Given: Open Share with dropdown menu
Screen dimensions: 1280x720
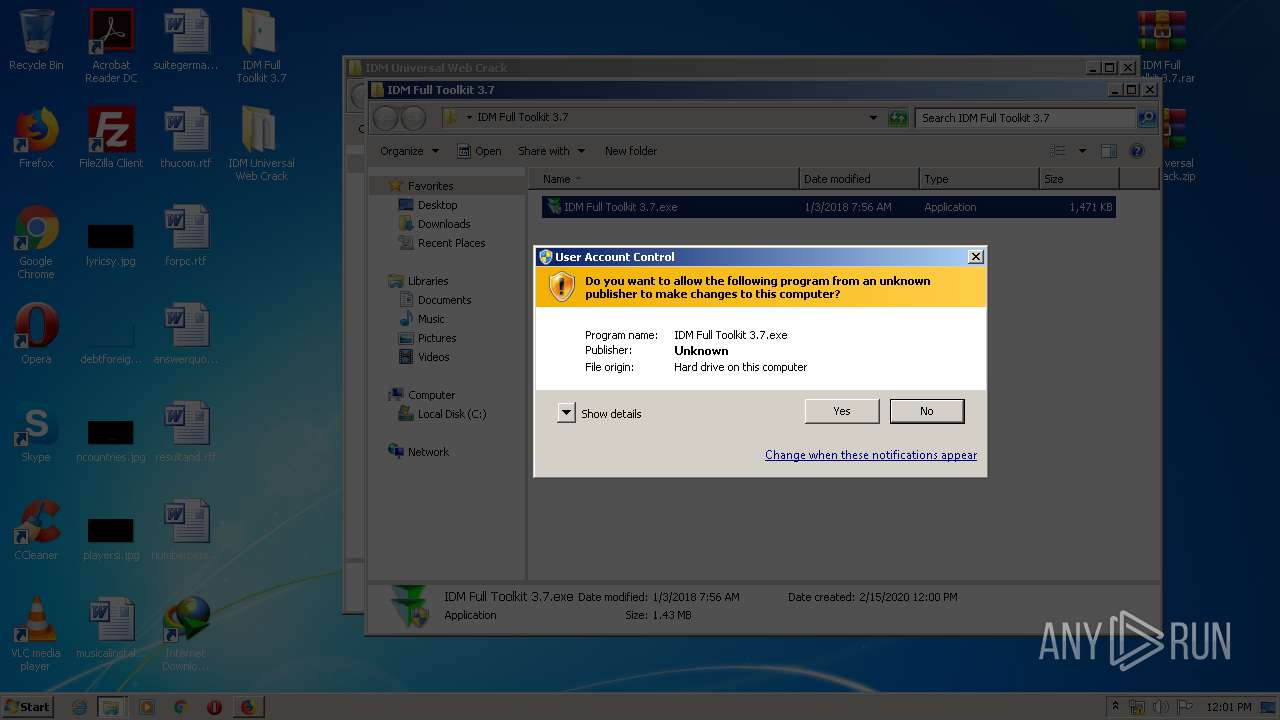Looking at the screenshot, I should 550,151.
